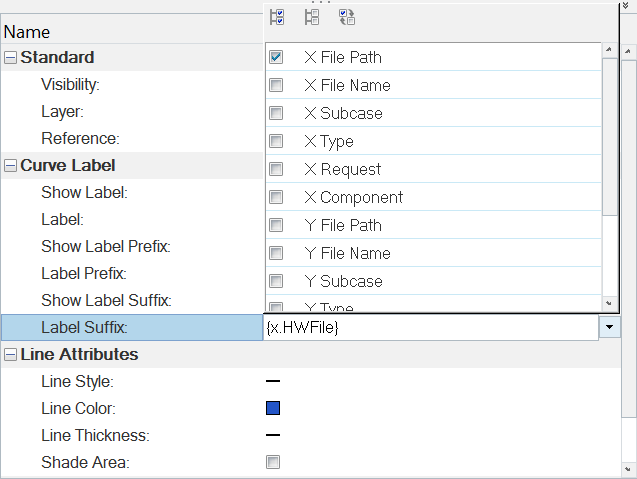
Task: Click the invert checked selection icon
Action: (347, 17)
